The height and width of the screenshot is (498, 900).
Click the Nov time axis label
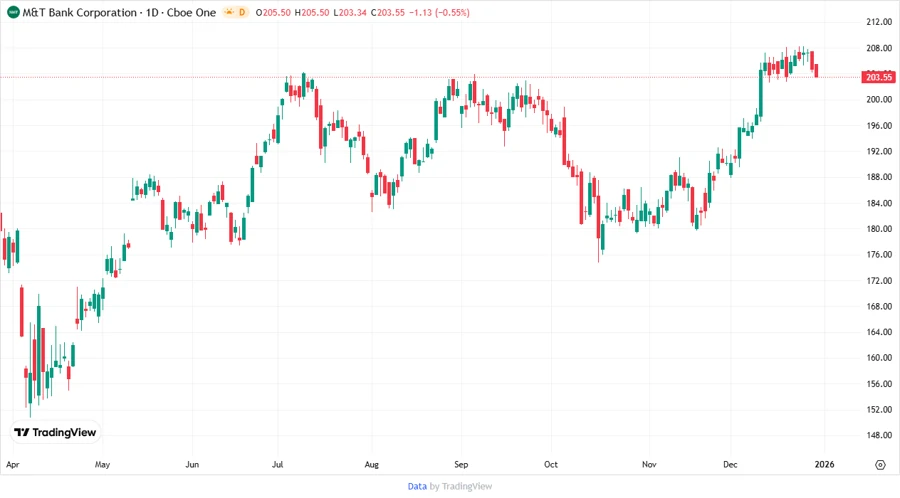point(649,464)
